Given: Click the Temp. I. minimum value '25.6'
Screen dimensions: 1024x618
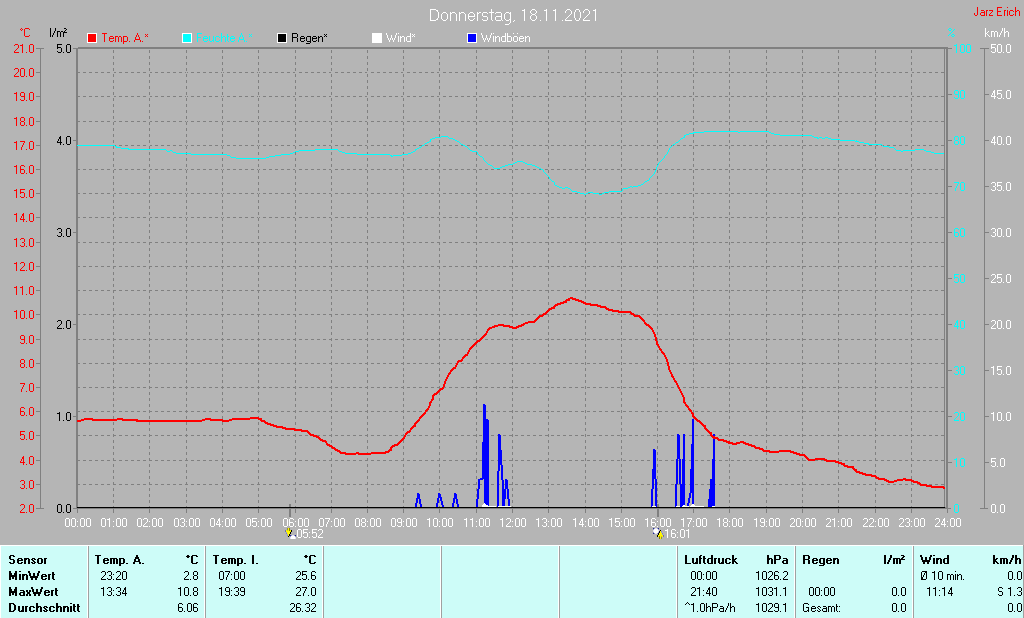Looking at the screenshot, I should [306, 576].
